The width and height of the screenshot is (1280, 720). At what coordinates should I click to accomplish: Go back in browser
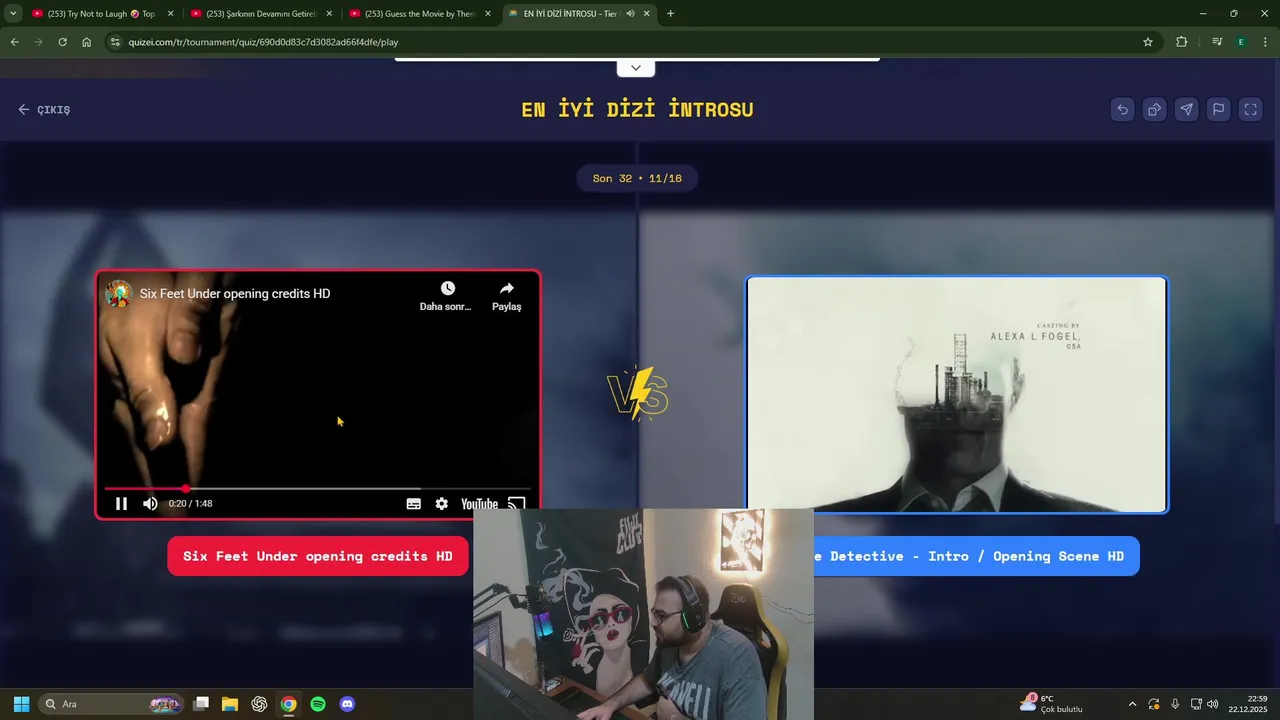tap(14, 42)
